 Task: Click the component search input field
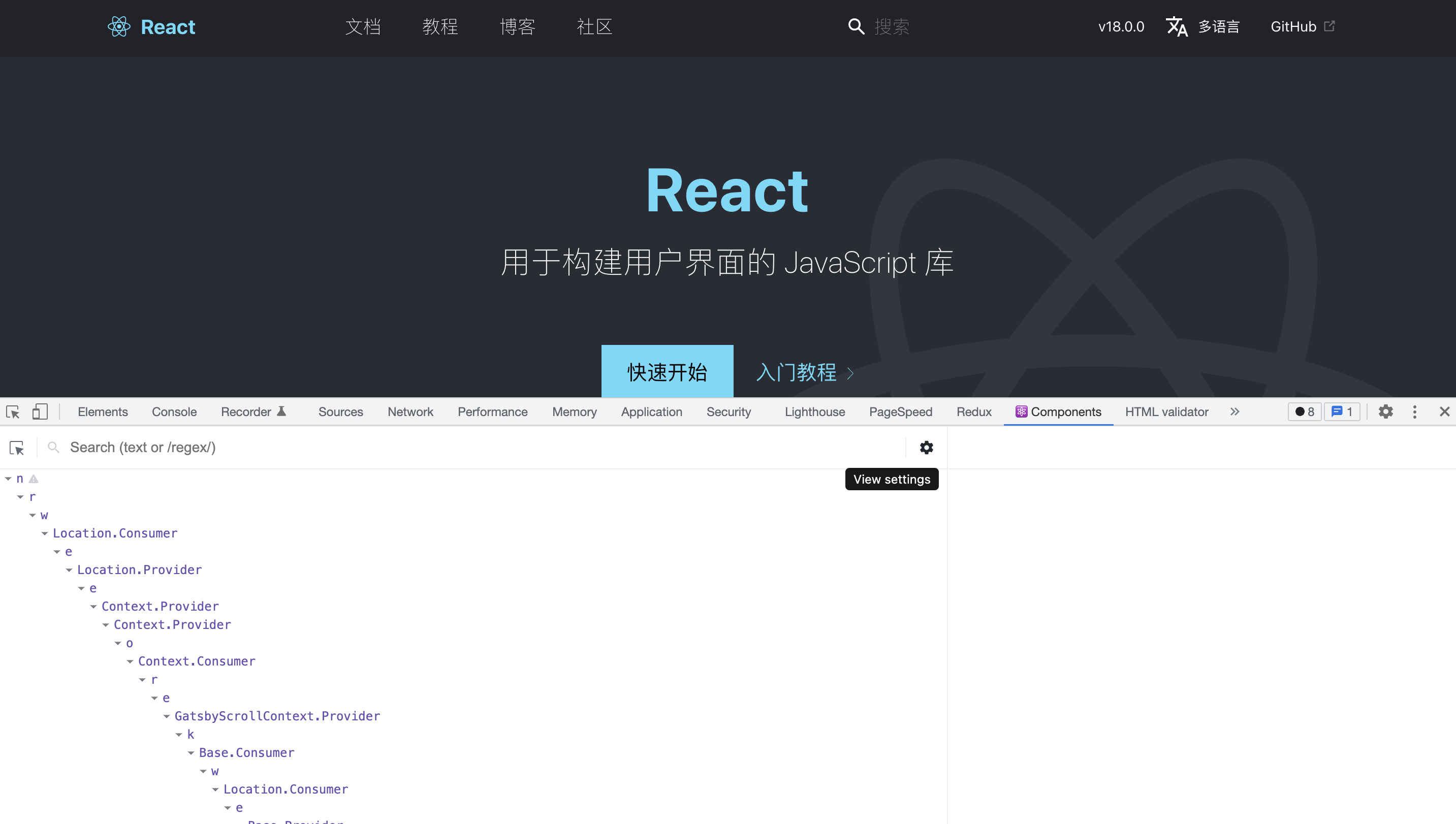[453, 448]
